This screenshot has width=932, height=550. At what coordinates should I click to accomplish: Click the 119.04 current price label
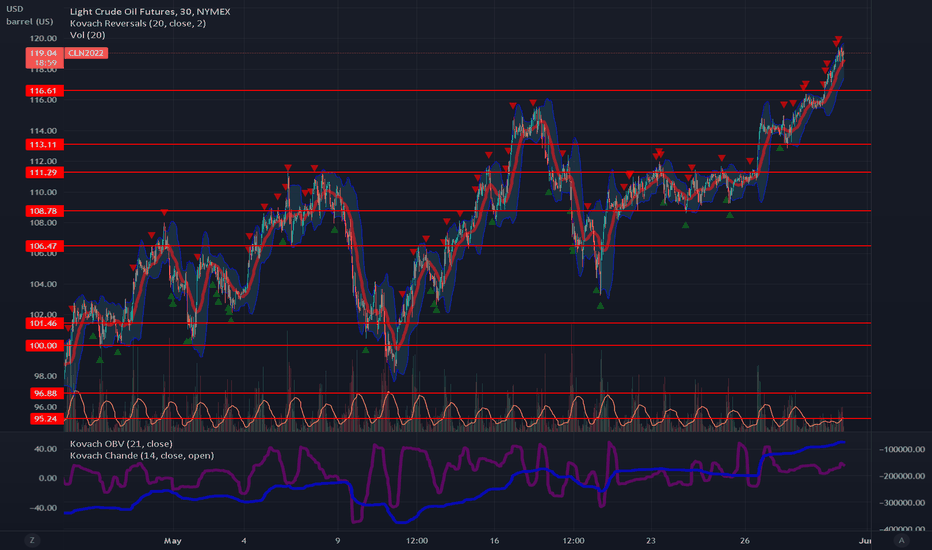(x=45, y=53)
